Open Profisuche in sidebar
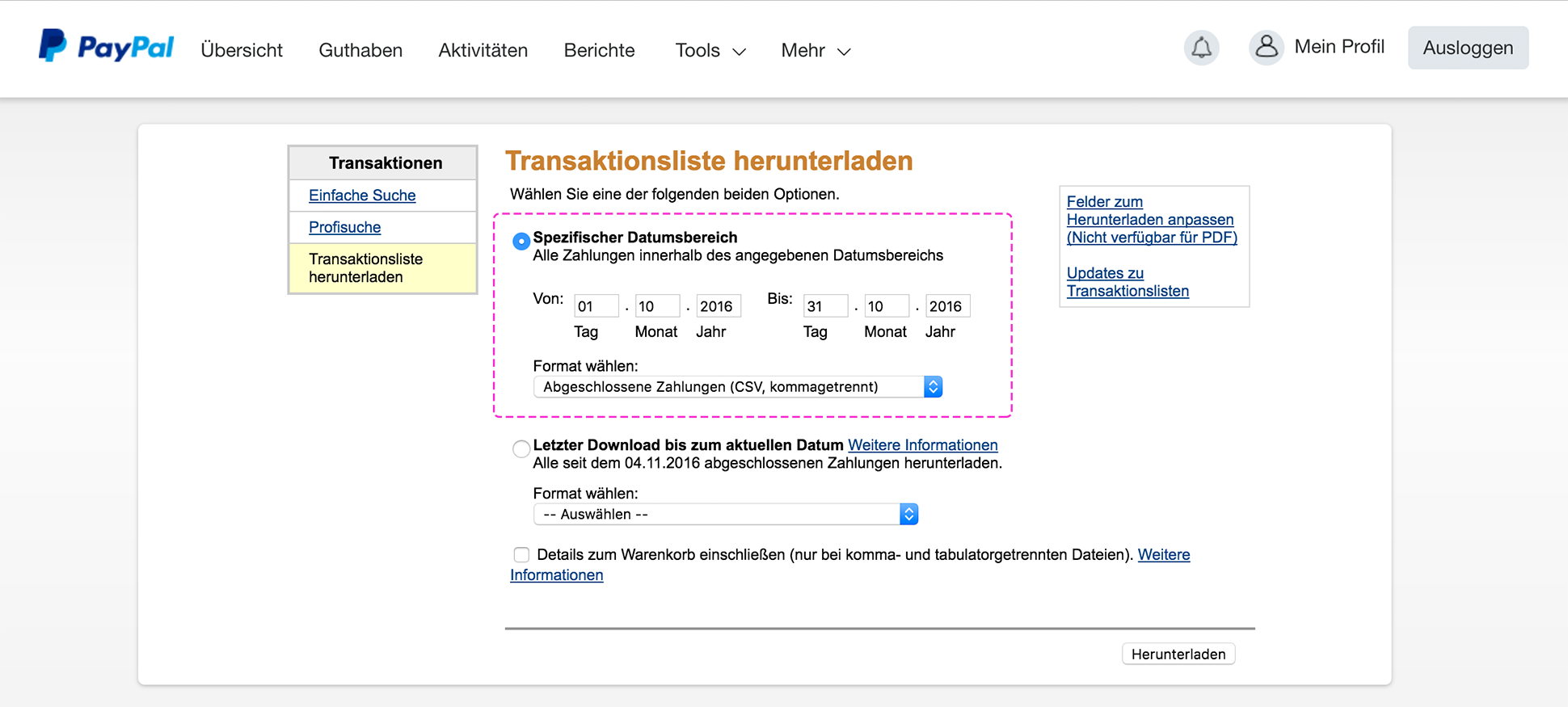This screenshot has height=707, width=1568. click(x=344, y=227)
